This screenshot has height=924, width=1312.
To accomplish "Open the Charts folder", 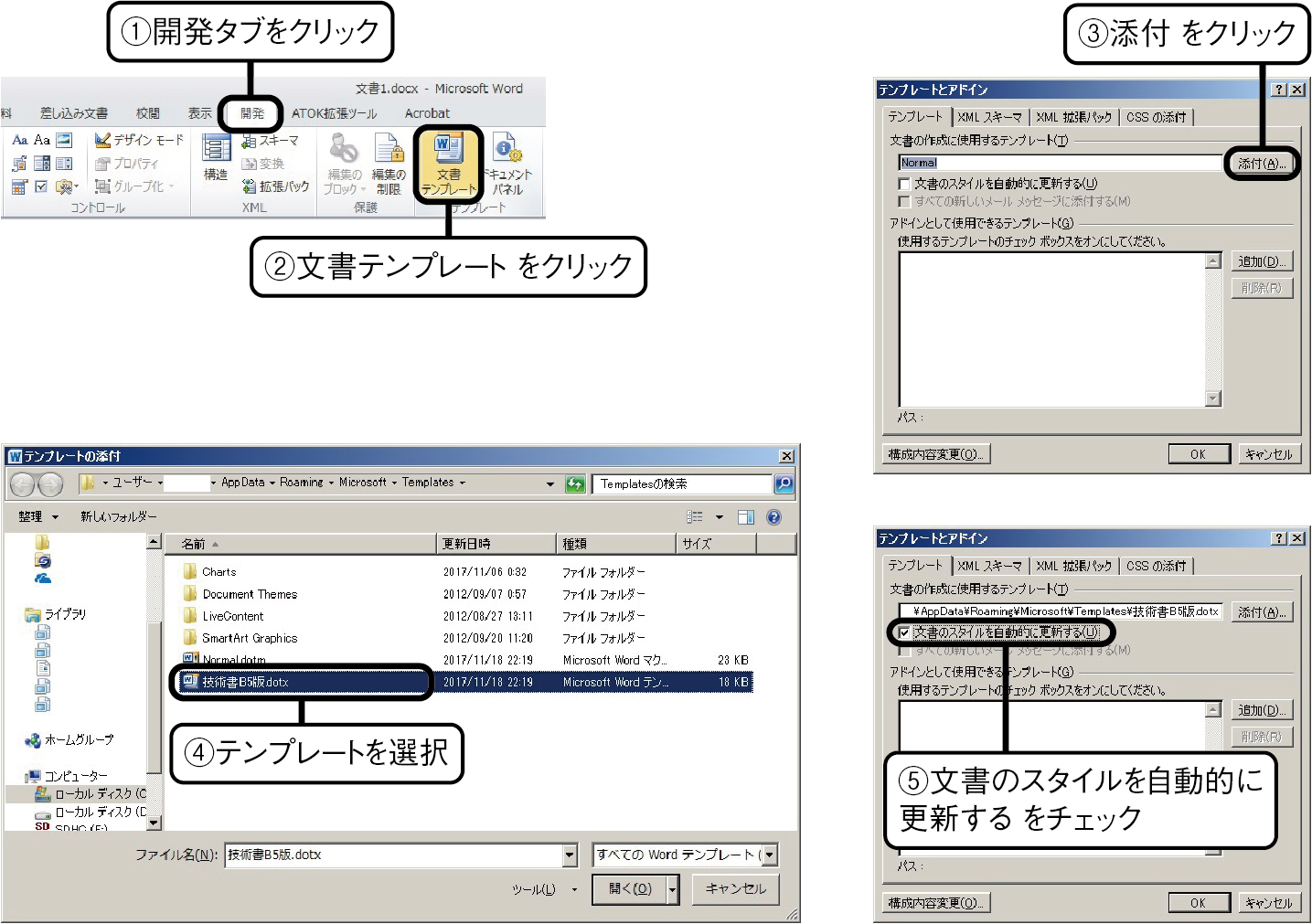I will click(219, 572).
